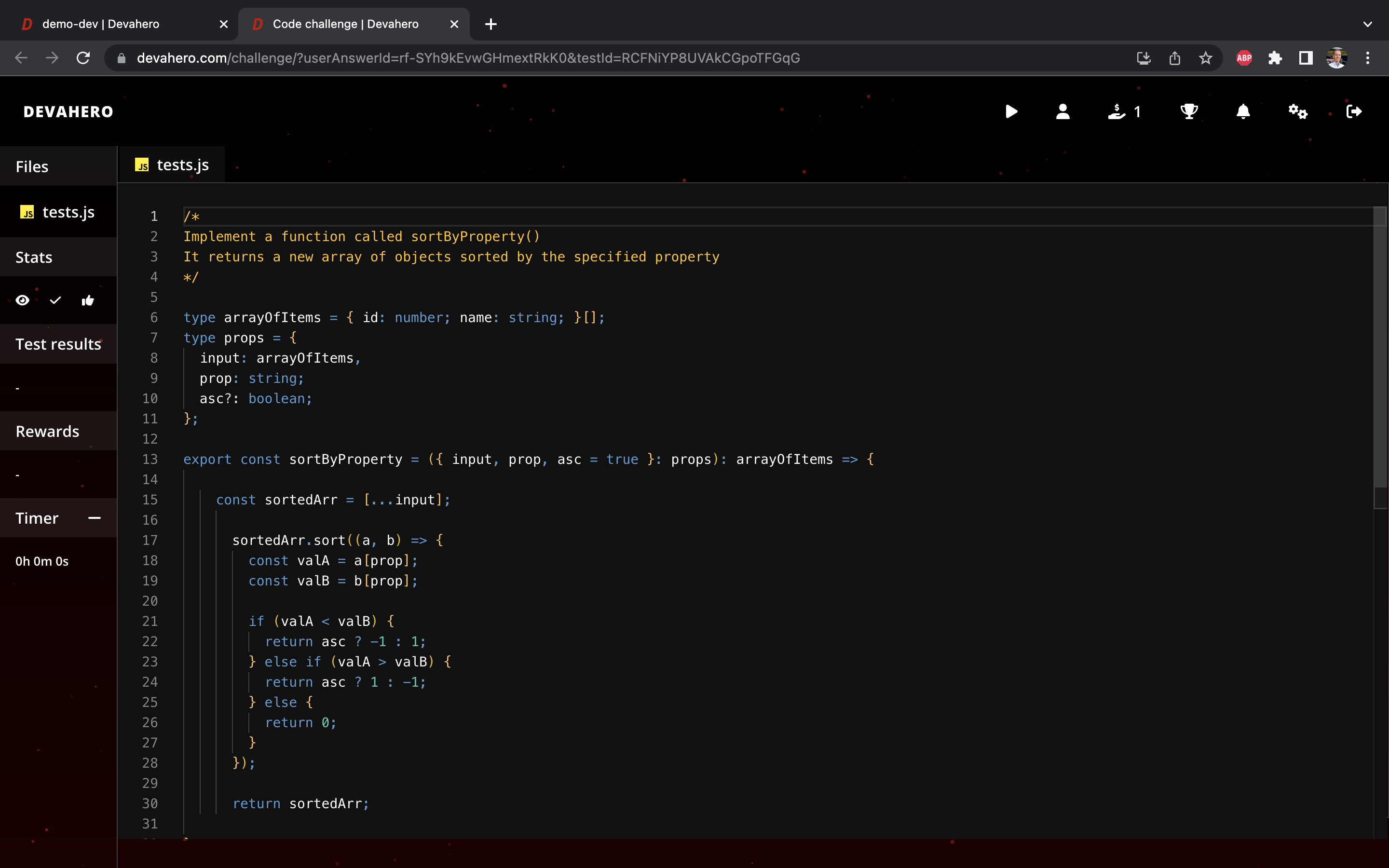
Task: Click 'const sortedArr = [...input];' line
Action: (x=333, y=500)
